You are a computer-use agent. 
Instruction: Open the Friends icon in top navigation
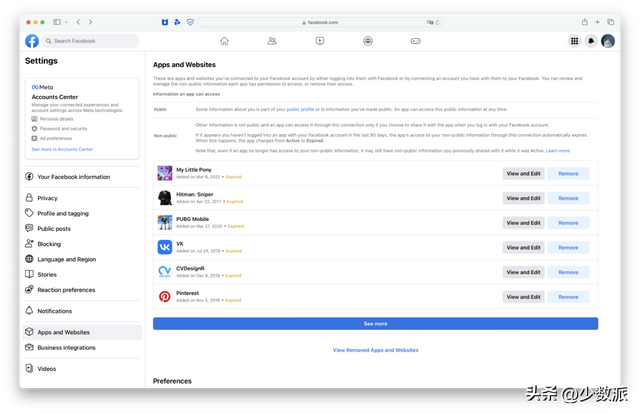click(272, 41)
